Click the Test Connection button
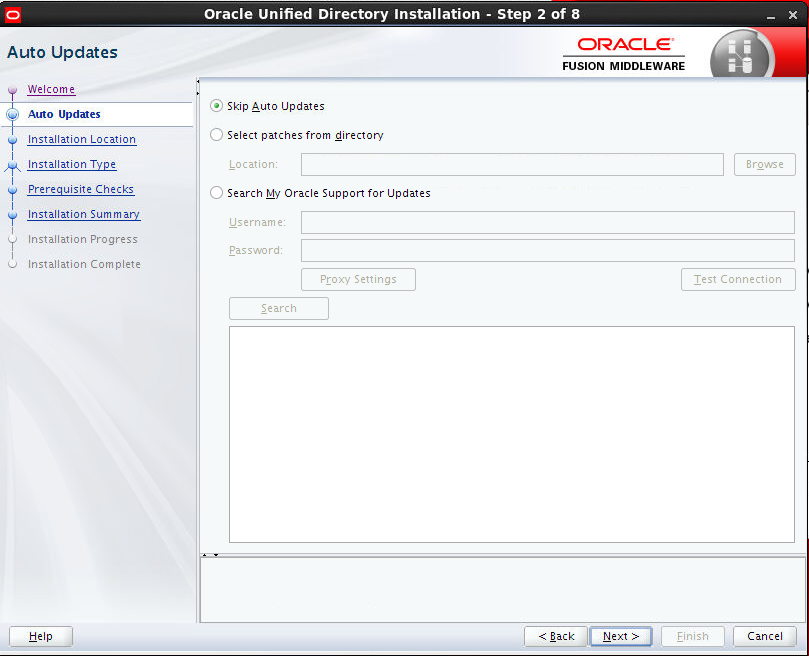The height and width of the screenshot is (656, 809). (x=738, y=279)
